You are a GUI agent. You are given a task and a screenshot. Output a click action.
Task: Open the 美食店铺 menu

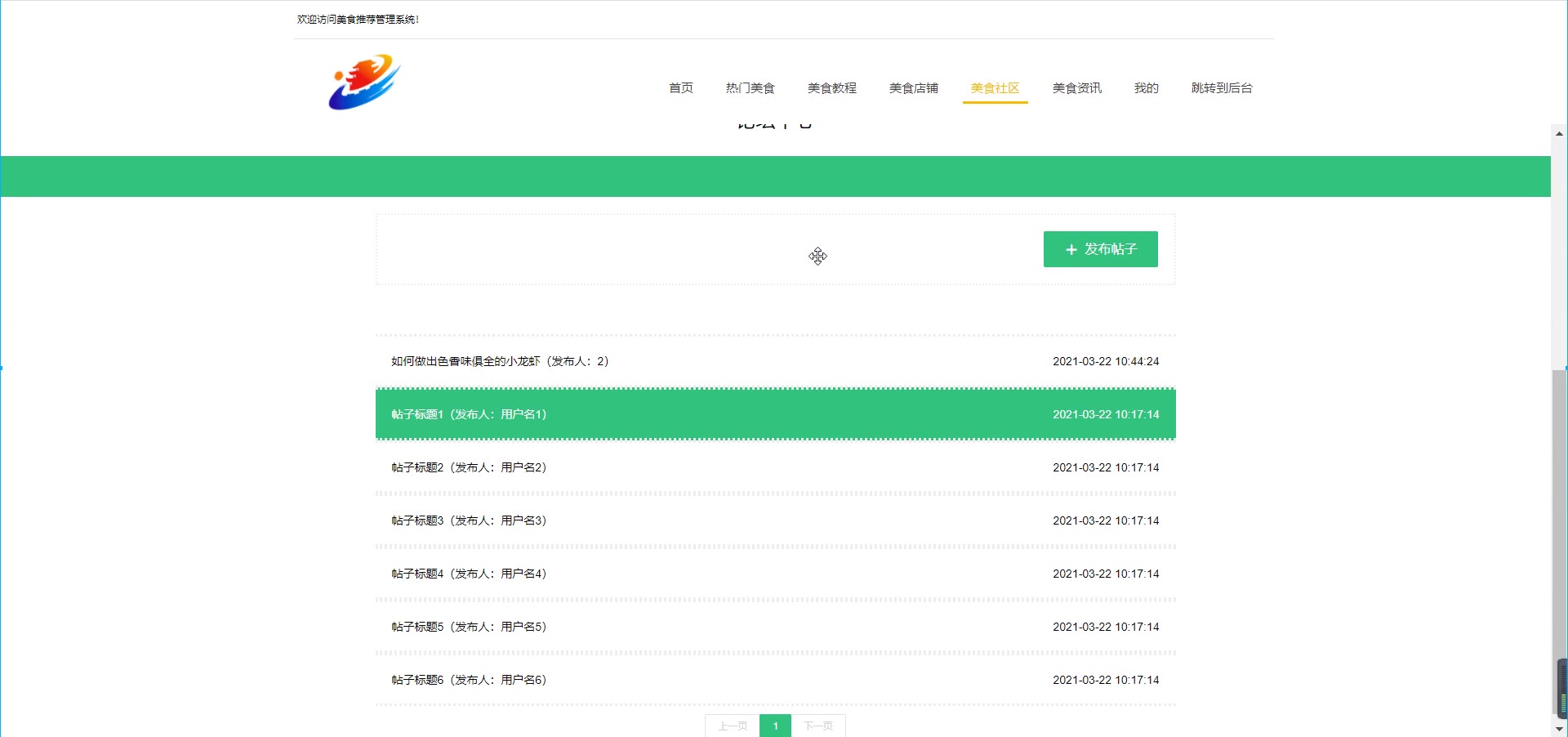(913, 88)
